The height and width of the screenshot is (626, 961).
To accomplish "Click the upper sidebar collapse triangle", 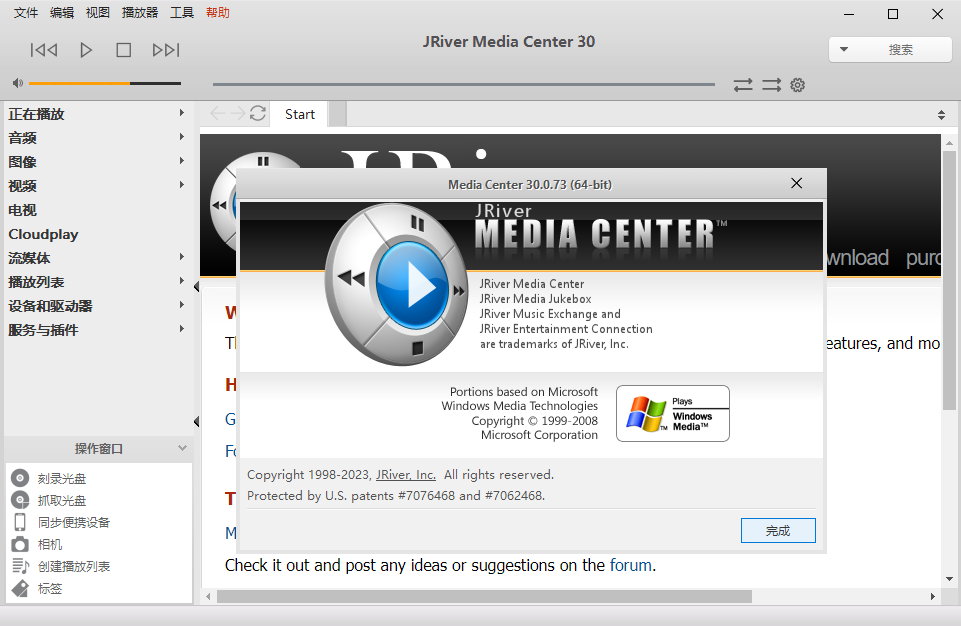I will point(196,286).
